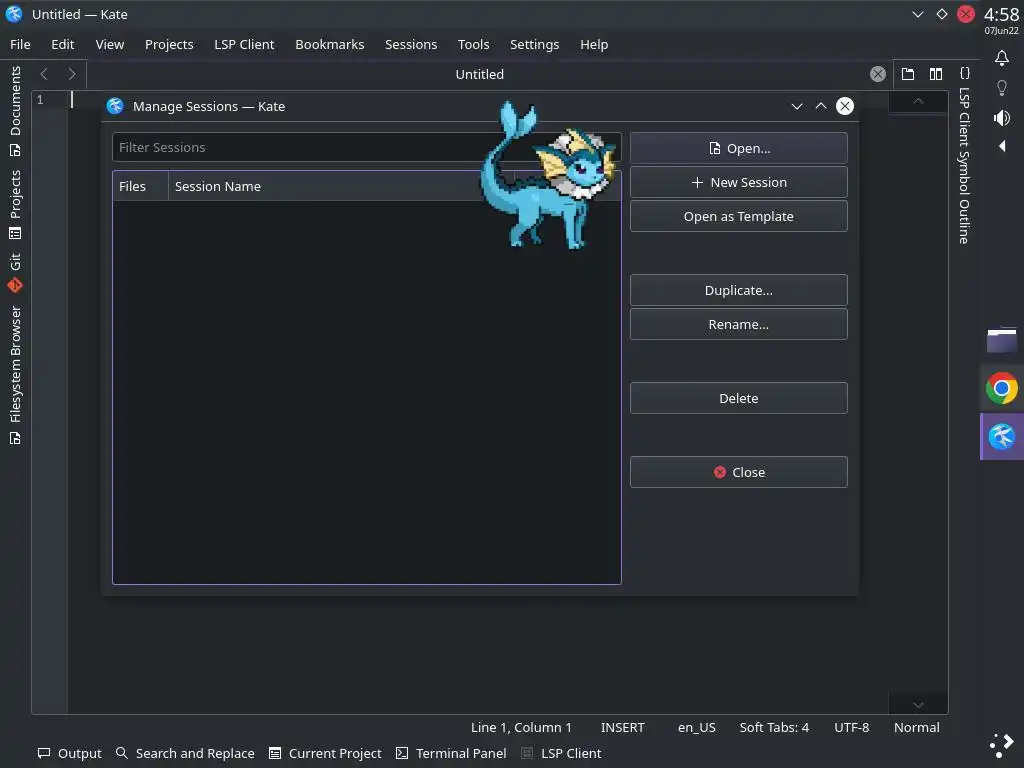This screenshot has width=1024, height=768.
Task: Click the lightbulb icon in system tray
Action: tap(1002, 88)
